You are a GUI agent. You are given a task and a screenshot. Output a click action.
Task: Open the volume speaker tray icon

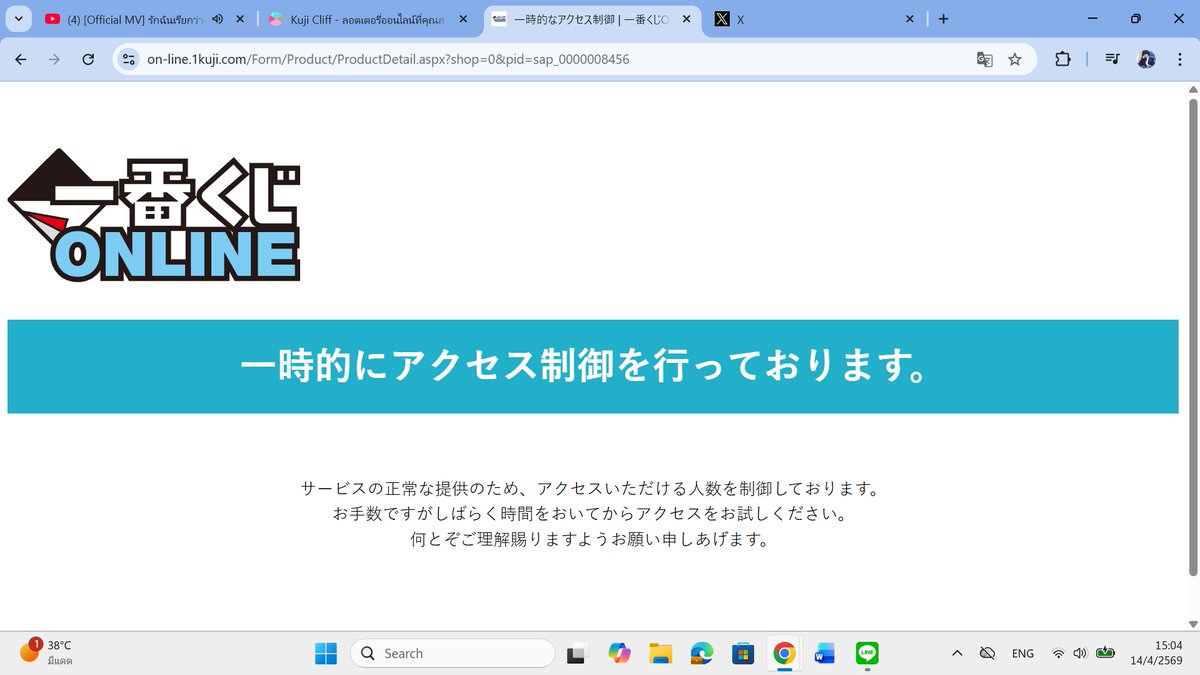click(x=1079, y=653)
